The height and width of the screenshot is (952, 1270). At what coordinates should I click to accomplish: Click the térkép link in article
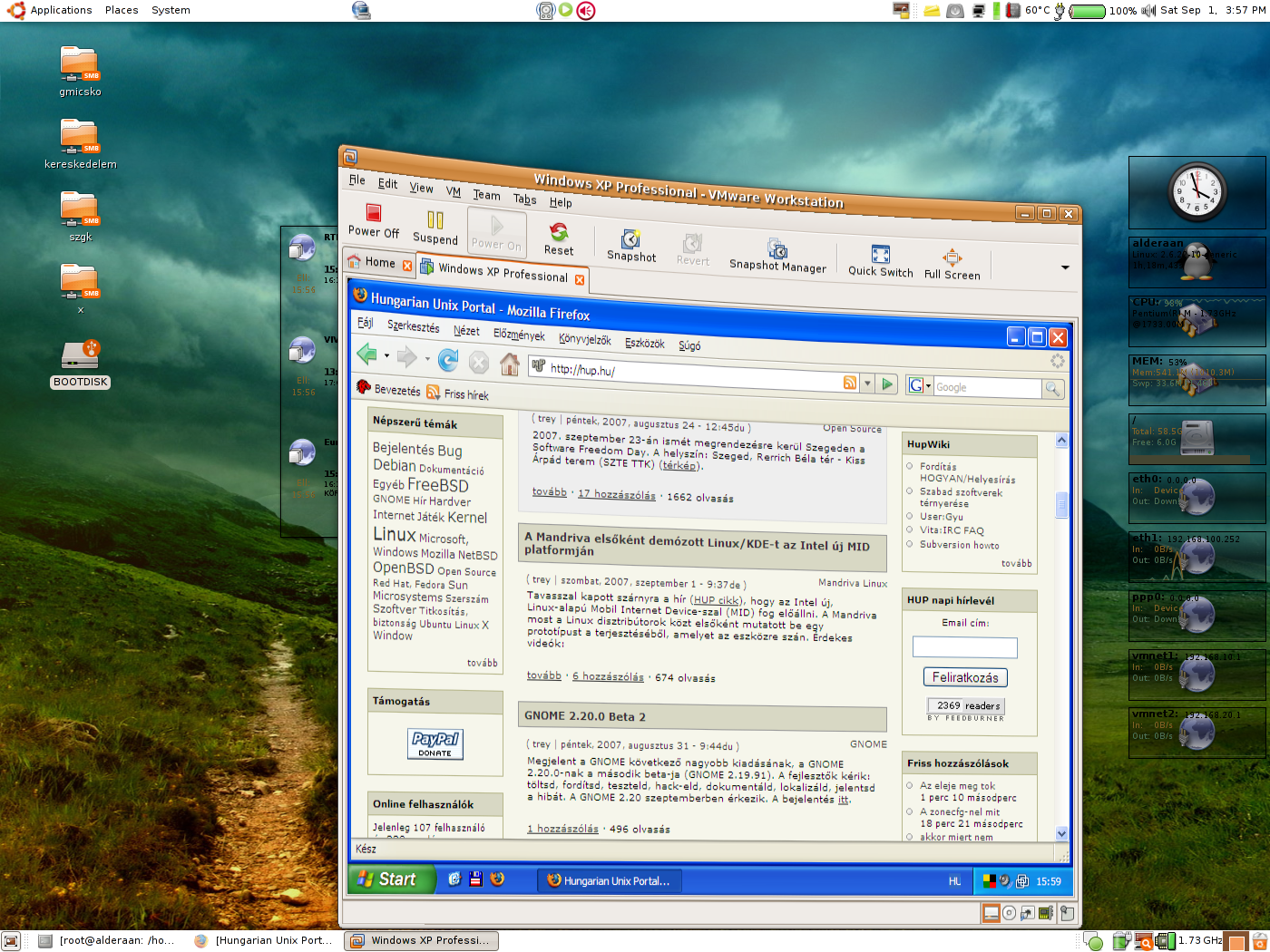(679, 464)
